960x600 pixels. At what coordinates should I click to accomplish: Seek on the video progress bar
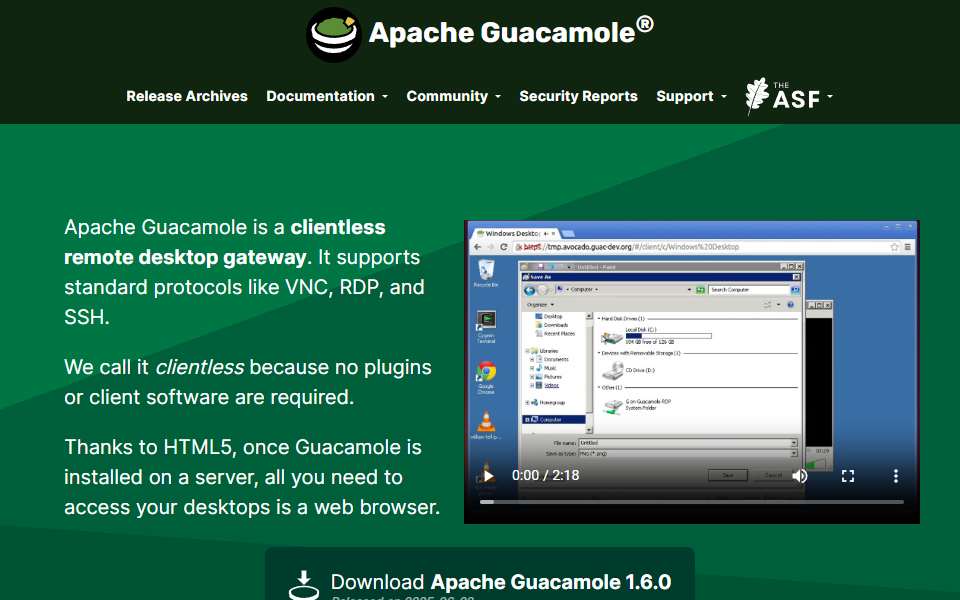click(692, 502)
